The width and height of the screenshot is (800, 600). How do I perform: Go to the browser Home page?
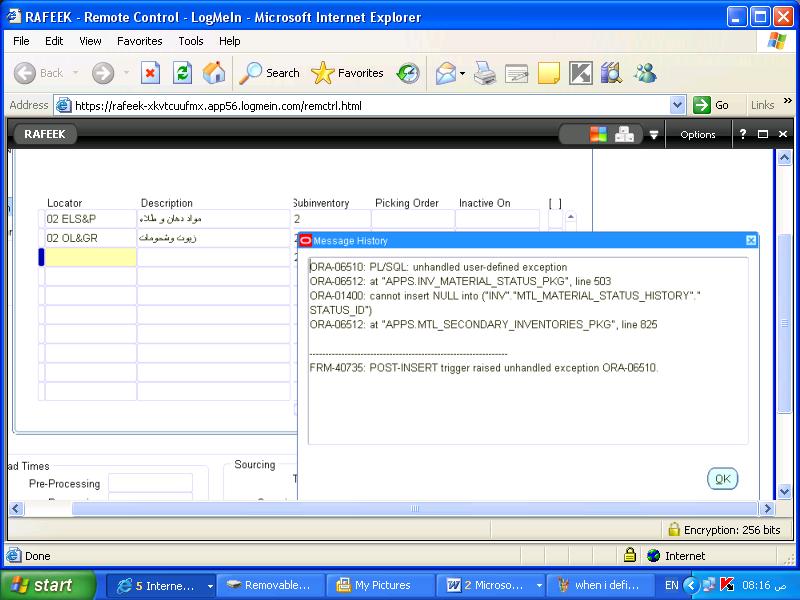[x=214, y=73]
